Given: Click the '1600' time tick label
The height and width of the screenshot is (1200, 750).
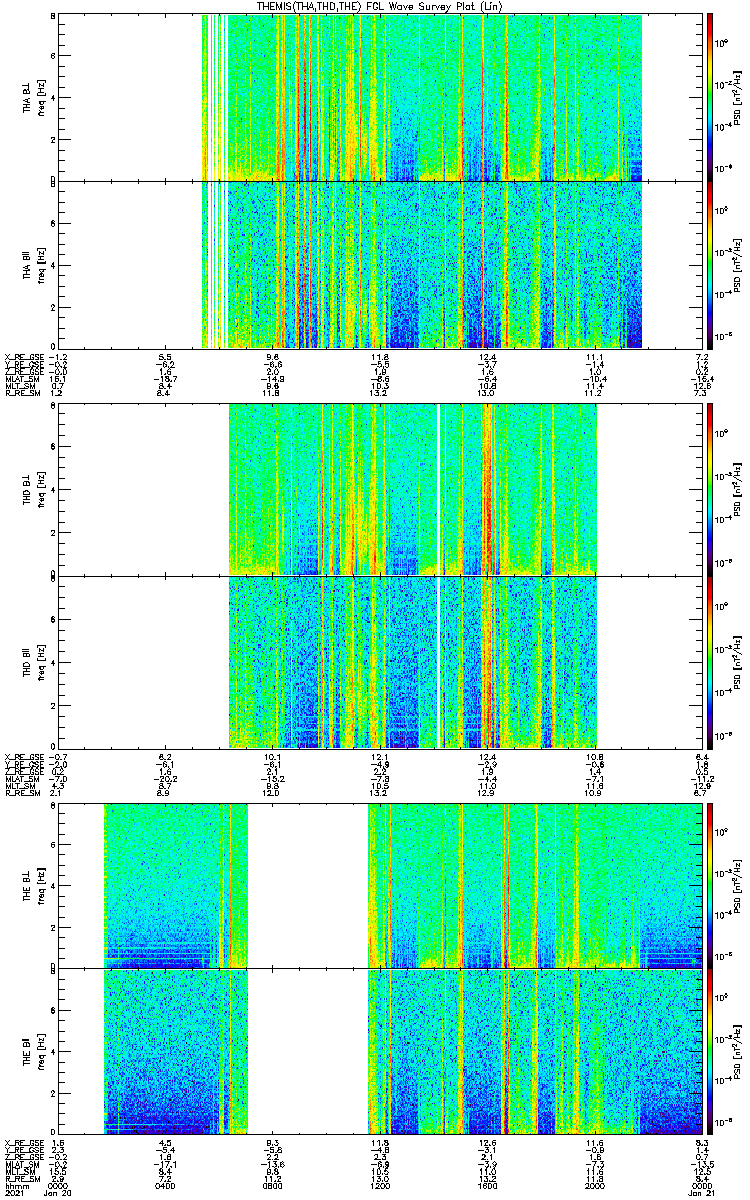Looking at the screenshot, I should (x=488, y=1187).
